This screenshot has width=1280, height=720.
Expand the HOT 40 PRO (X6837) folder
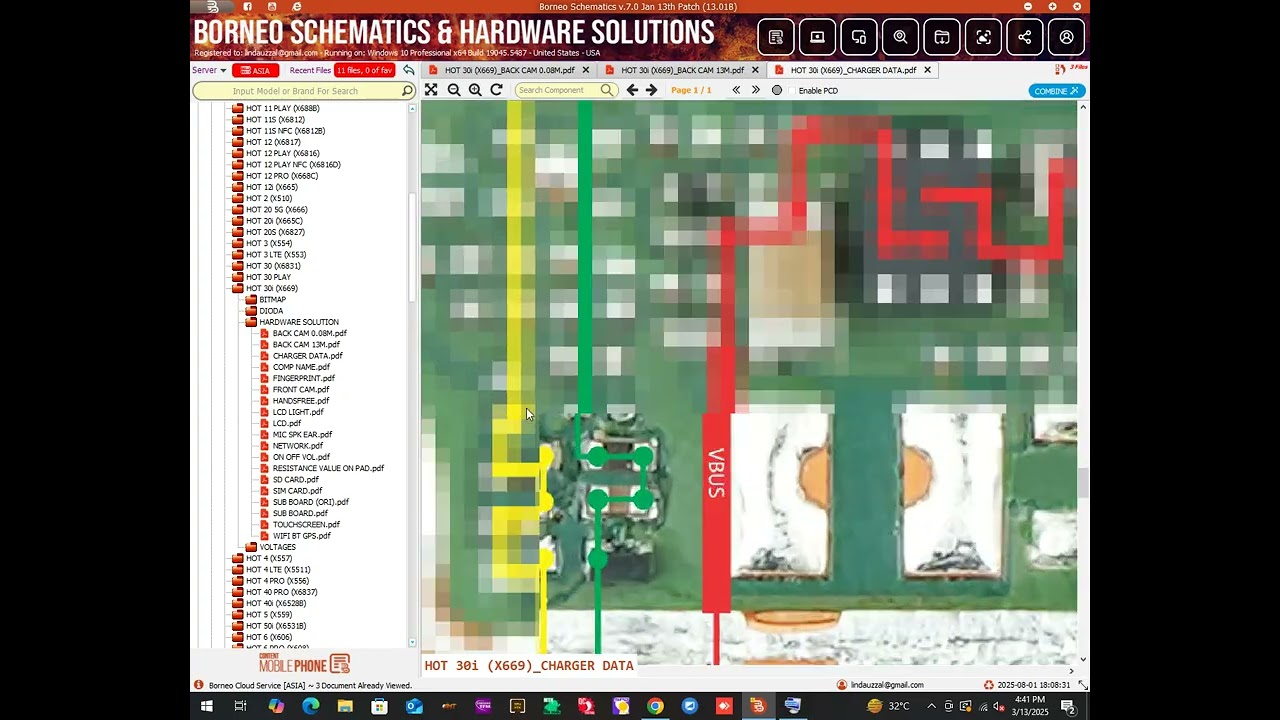coord(238,592)
